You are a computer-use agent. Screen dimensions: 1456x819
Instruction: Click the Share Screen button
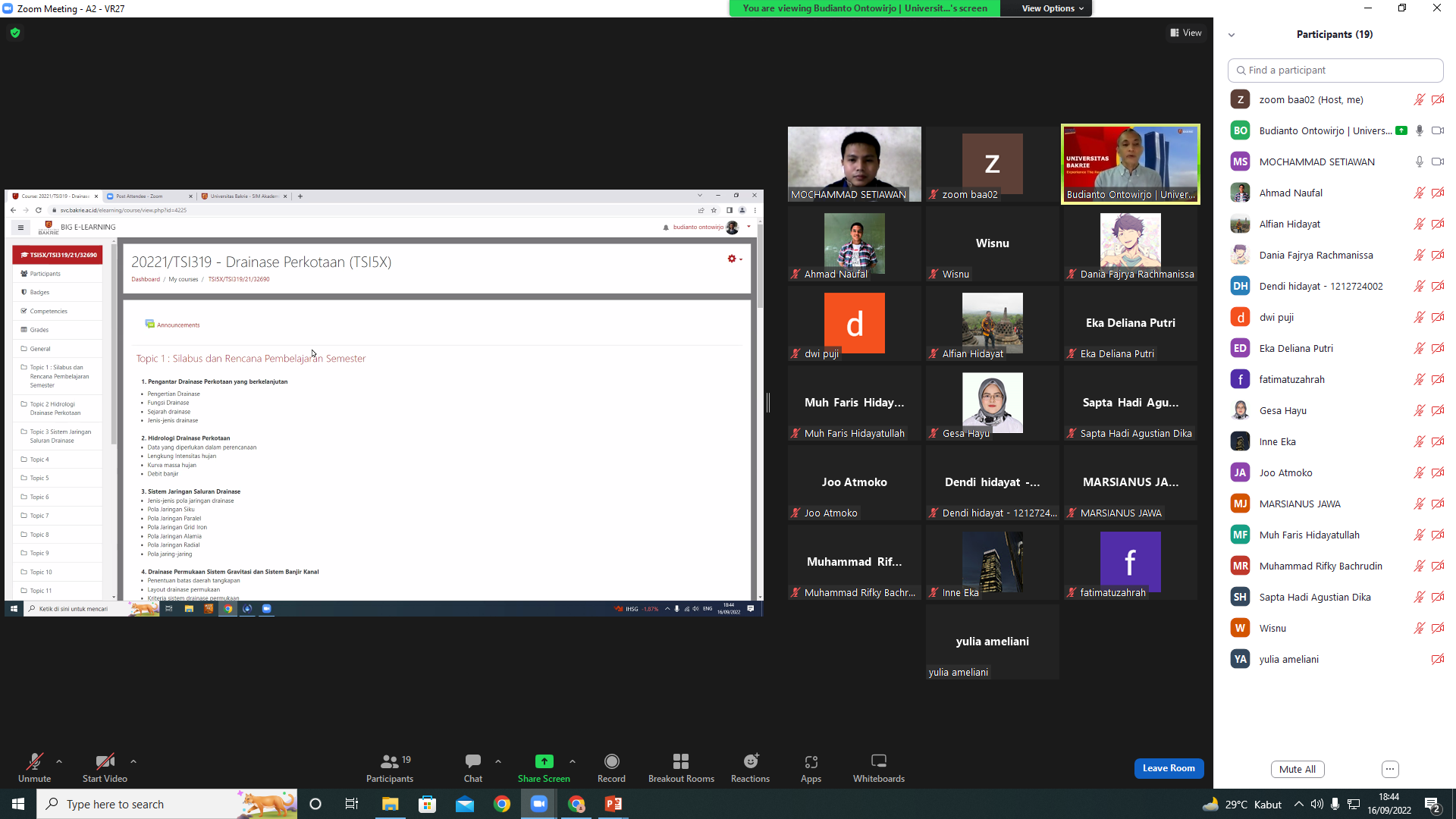pyautogui.click(x=544, y=767)
